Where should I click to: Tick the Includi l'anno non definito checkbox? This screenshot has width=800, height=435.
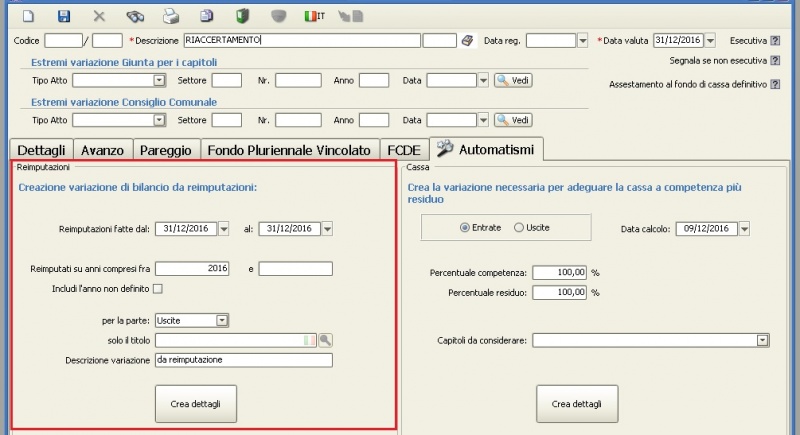[x=158, y=289]
